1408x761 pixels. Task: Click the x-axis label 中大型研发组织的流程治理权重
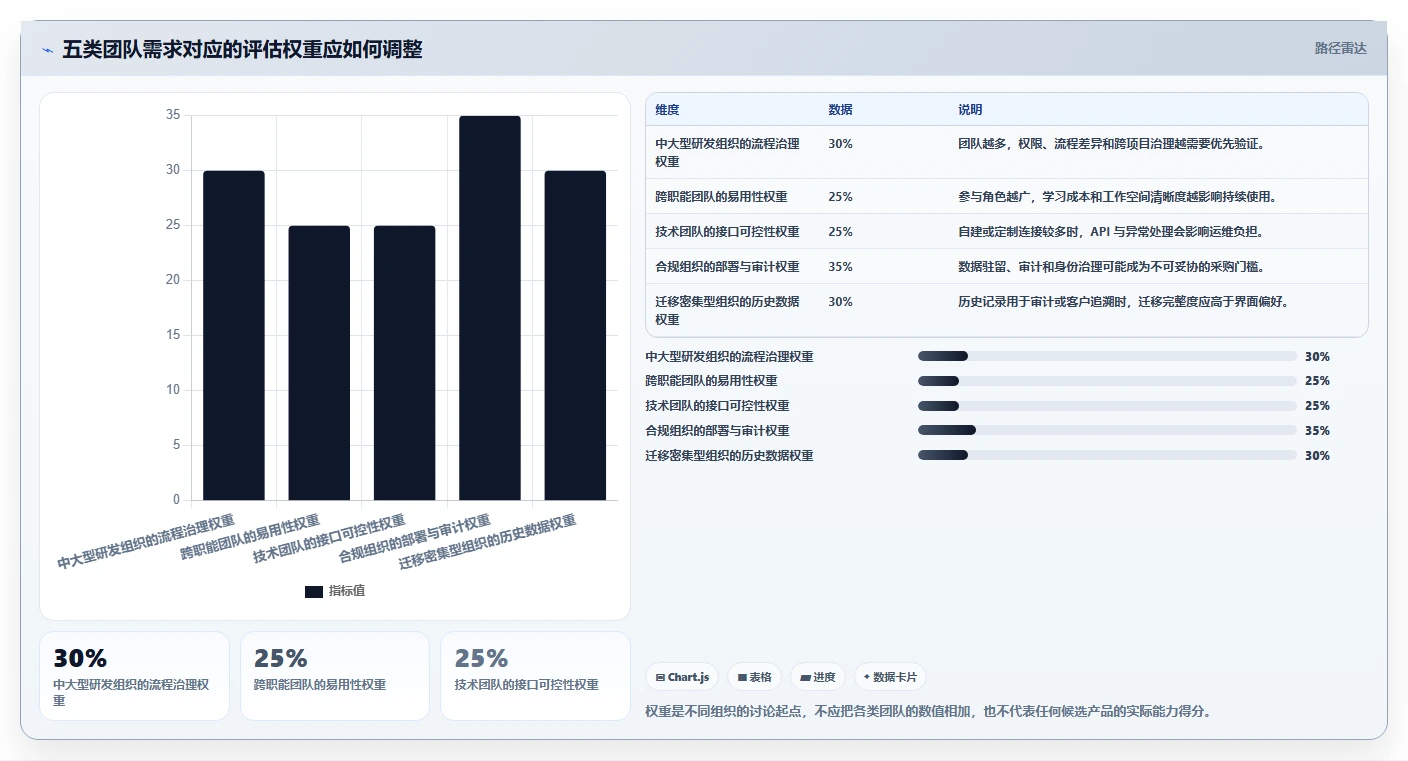pos(145,542)
